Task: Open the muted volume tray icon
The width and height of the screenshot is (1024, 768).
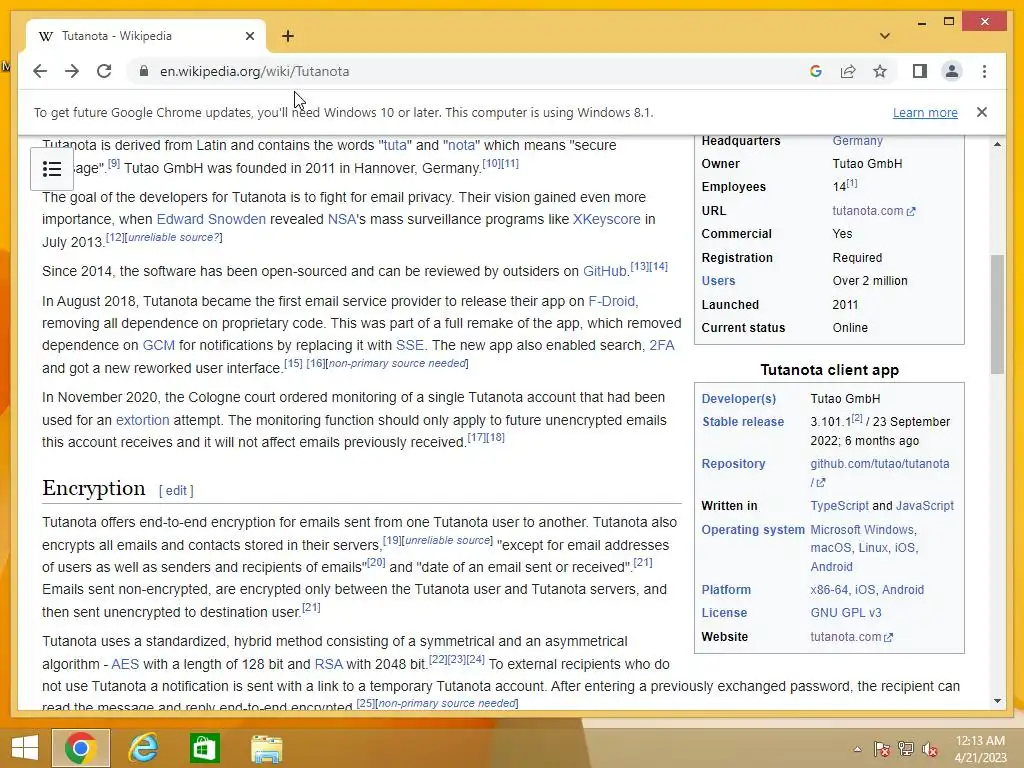Action: (930, 749)
